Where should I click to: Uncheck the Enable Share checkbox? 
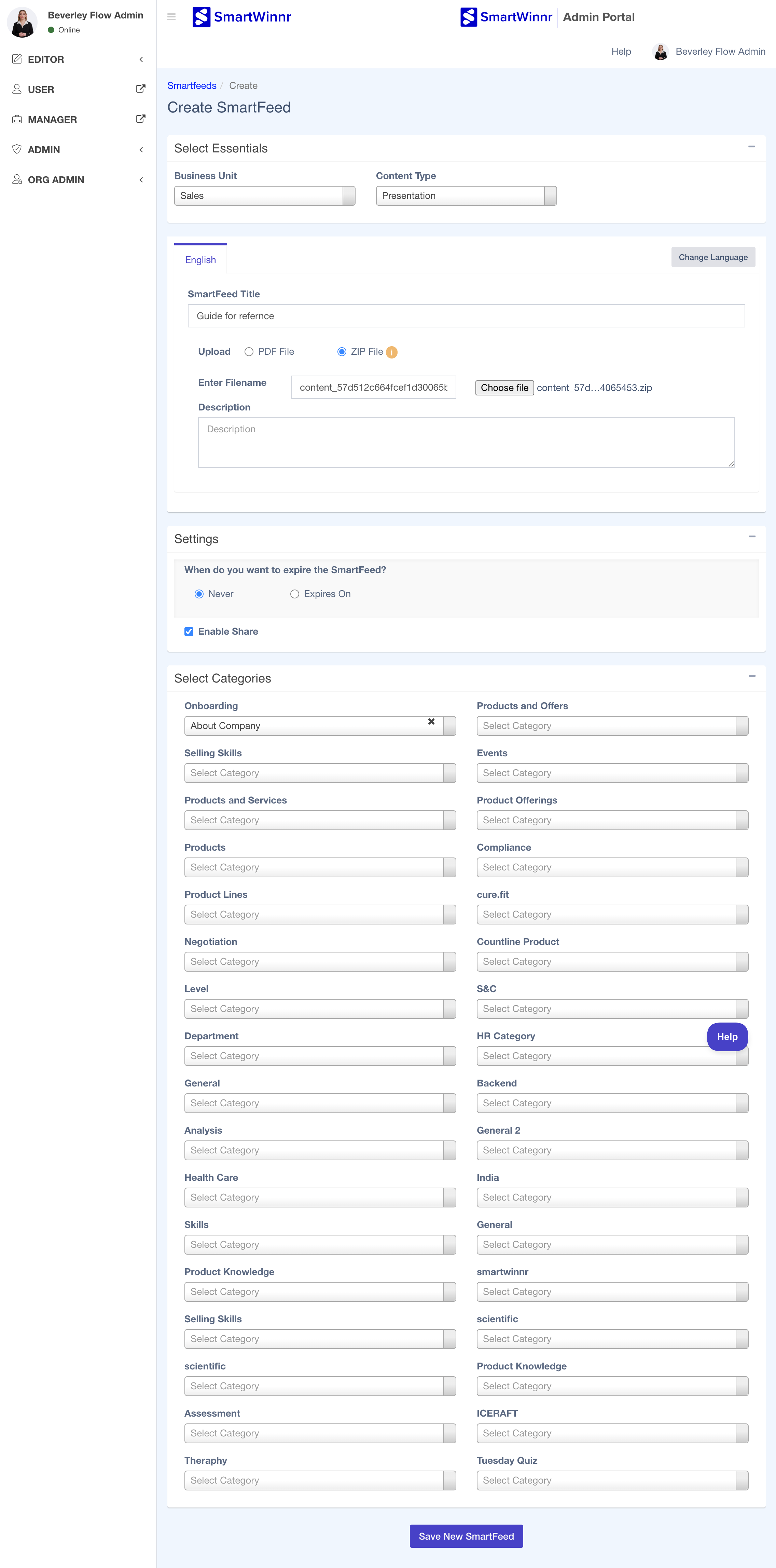pos(189,632)
